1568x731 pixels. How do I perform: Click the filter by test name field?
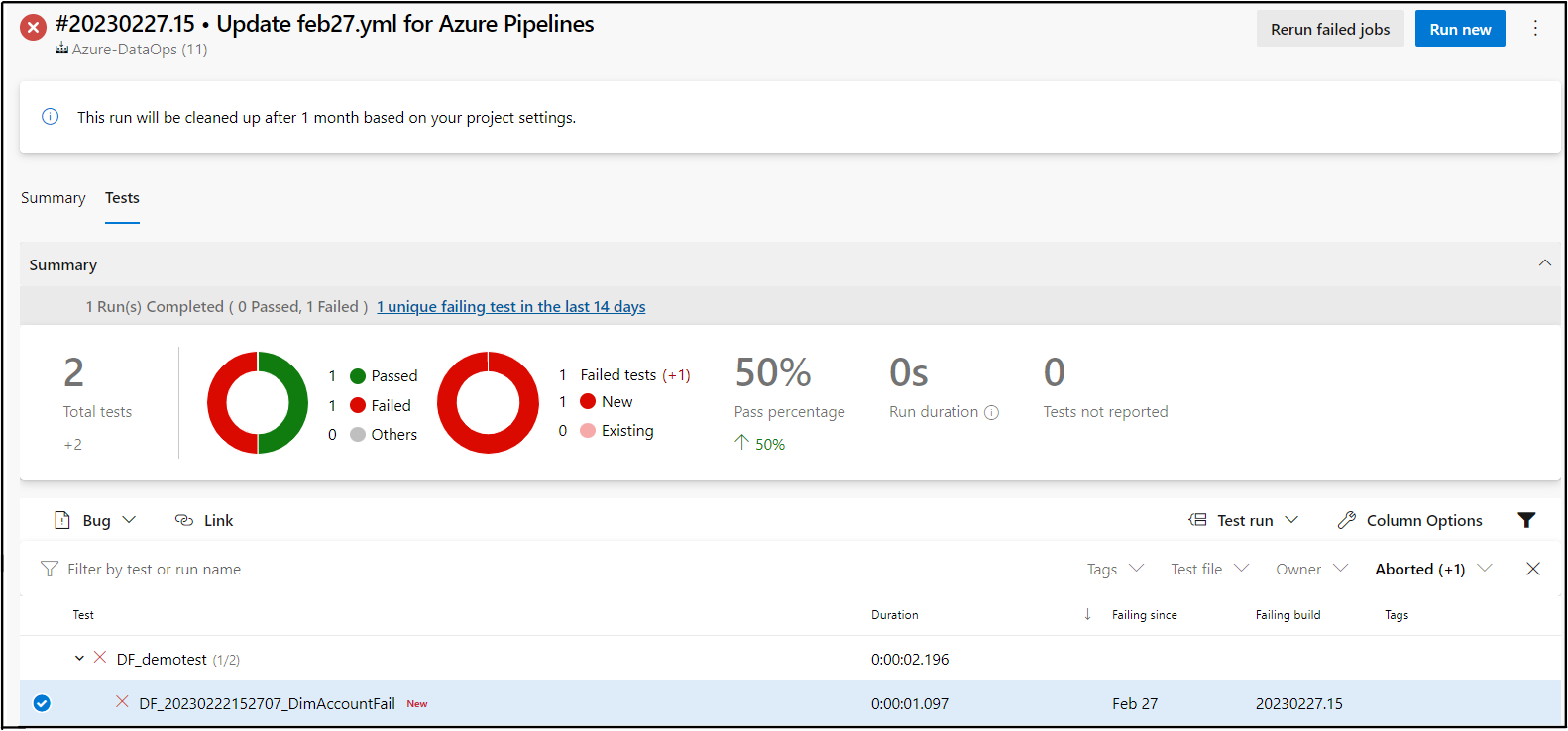(154, 569)
